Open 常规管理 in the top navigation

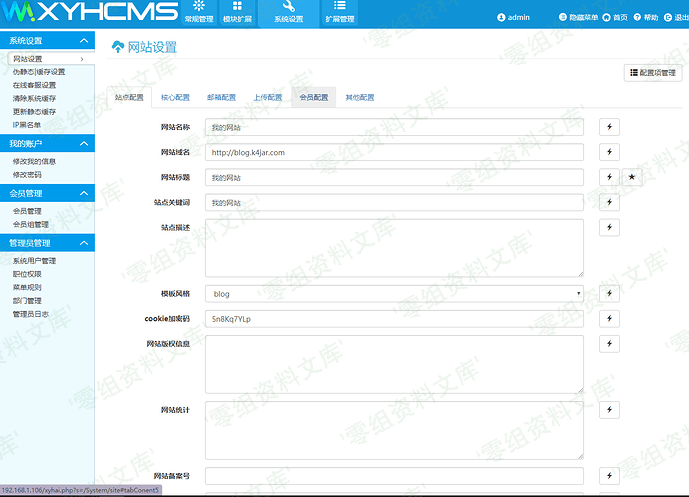(199, 13)
